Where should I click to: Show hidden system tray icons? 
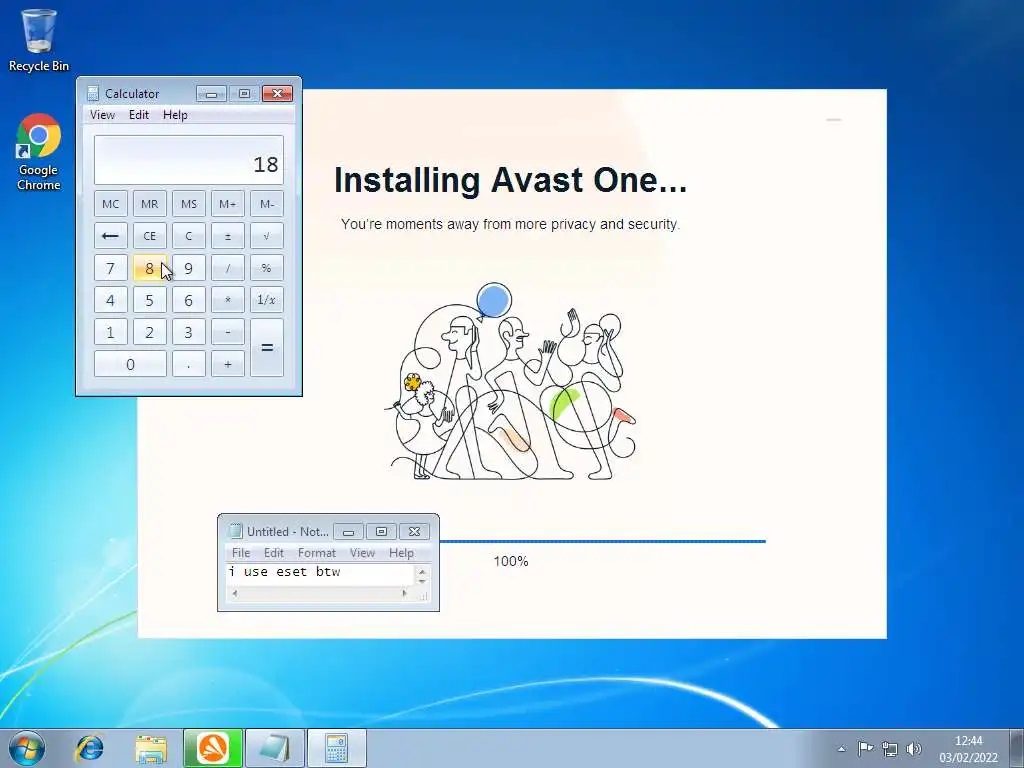[842, 749]
